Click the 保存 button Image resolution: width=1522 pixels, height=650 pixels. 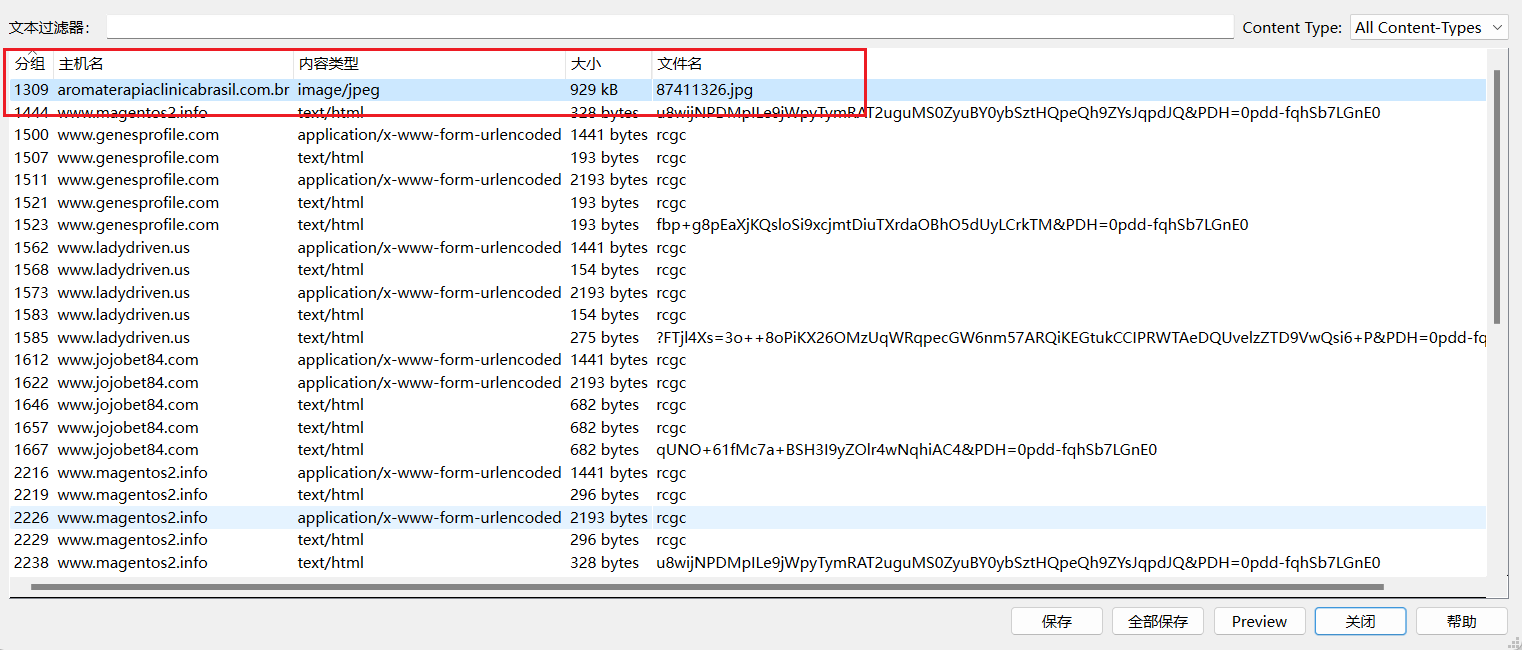[x=1056, y=621]
